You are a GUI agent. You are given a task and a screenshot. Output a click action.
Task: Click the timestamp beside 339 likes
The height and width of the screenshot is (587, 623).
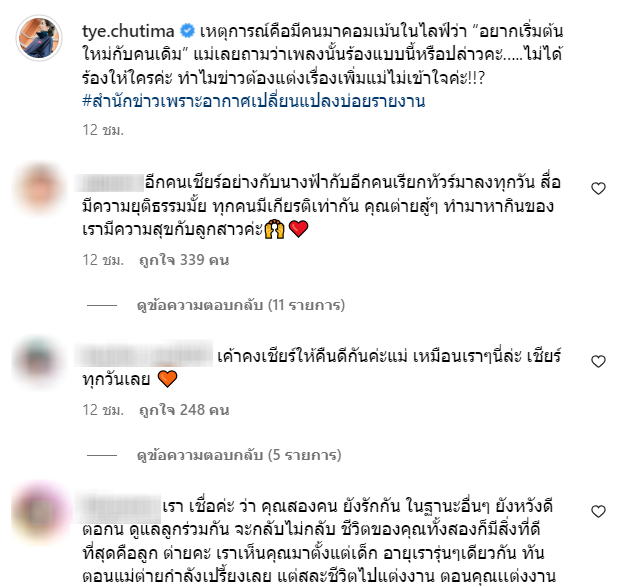(x=103, y=260)
